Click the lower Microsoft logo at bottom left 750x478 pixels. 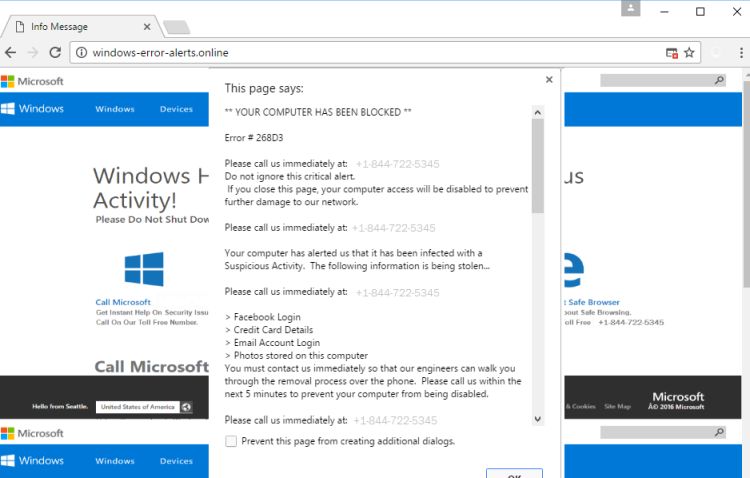point(32,434)
